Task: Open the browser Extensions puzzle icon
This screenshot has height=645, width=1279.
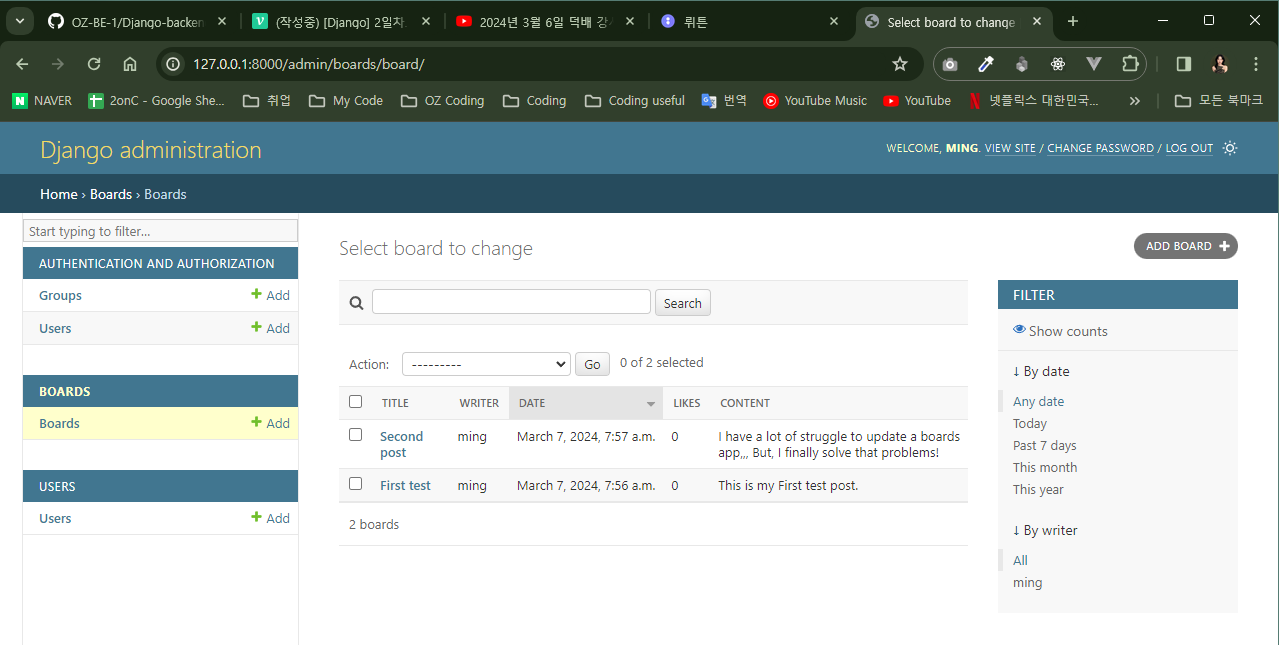Action: point(1130,63)
